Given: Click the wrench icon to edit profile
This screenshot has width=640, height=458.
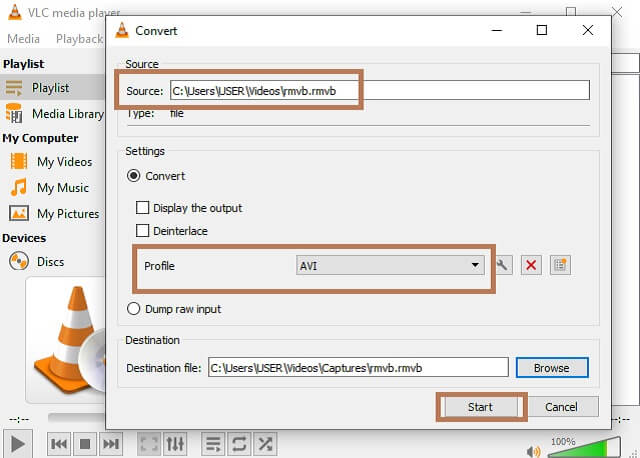Looking at the screenshot, I should pyautogui.click(x=503, y=265).
